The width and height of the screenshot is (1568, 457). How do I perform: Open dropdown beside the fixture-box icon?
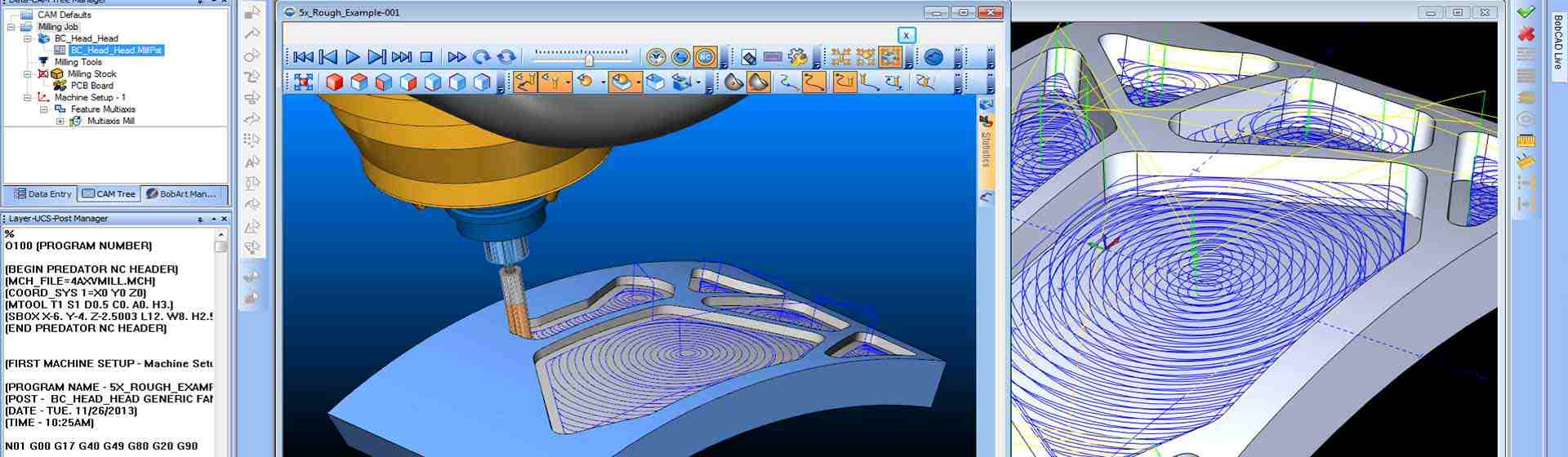coord(698,82)
